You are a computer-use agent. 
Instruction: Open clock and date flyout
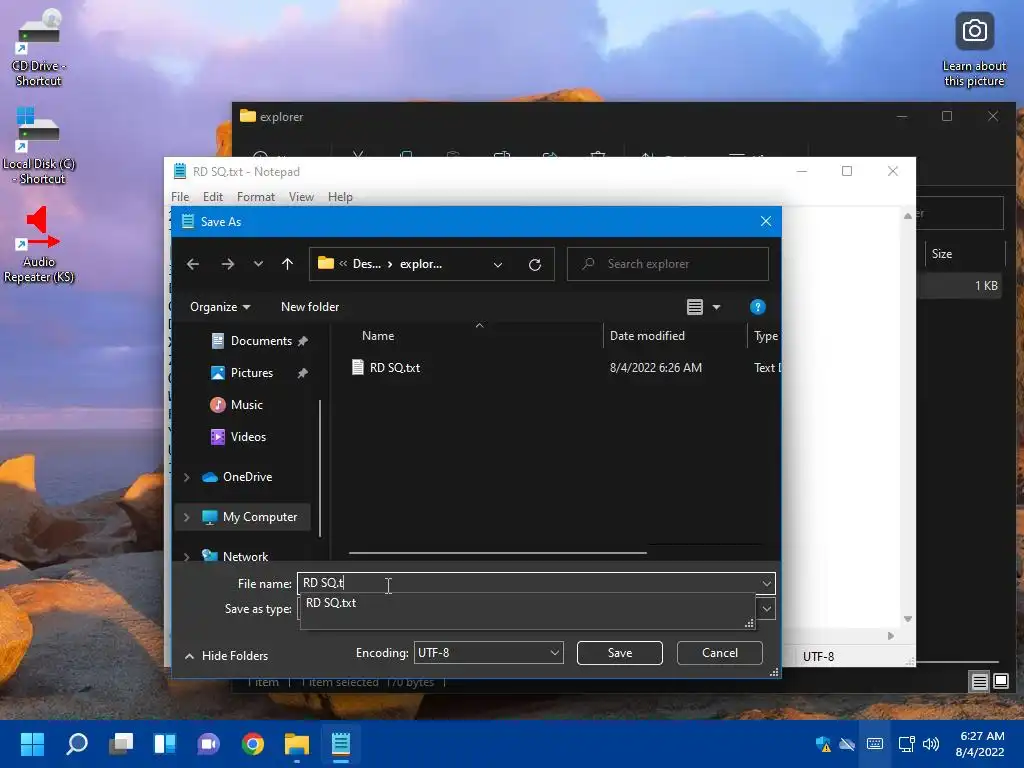[980, 744]
